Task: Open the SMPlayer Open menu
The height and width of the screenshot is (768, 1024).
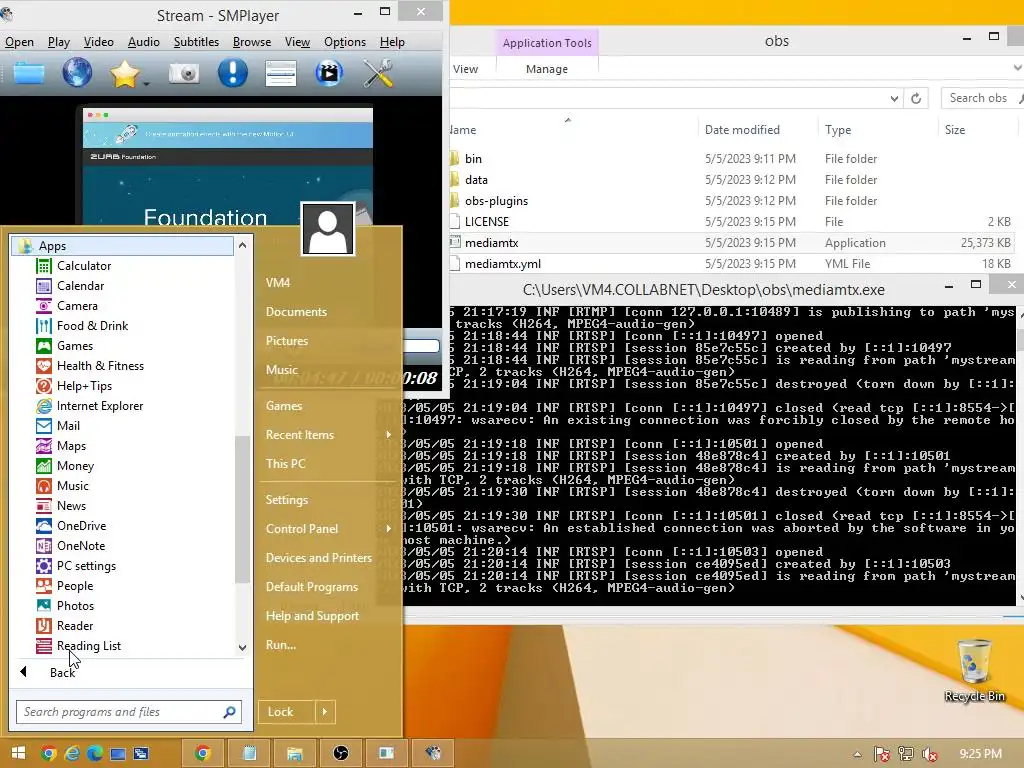Action: [x=20, y=42]
